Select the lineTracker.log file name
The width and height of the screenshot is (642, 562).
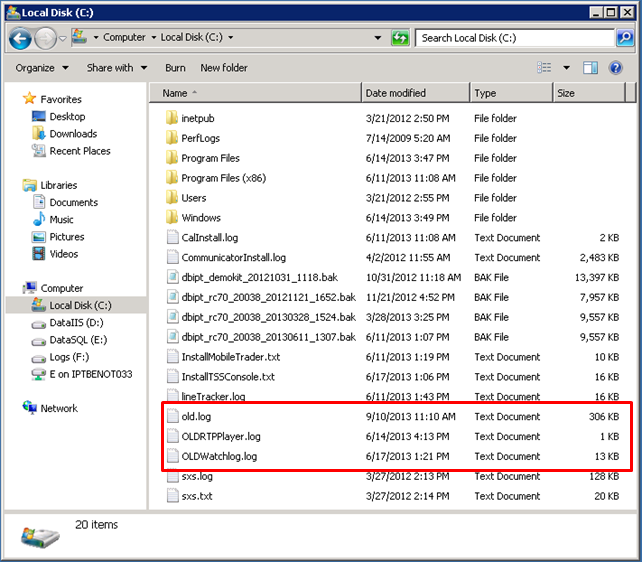click(213, 396)
